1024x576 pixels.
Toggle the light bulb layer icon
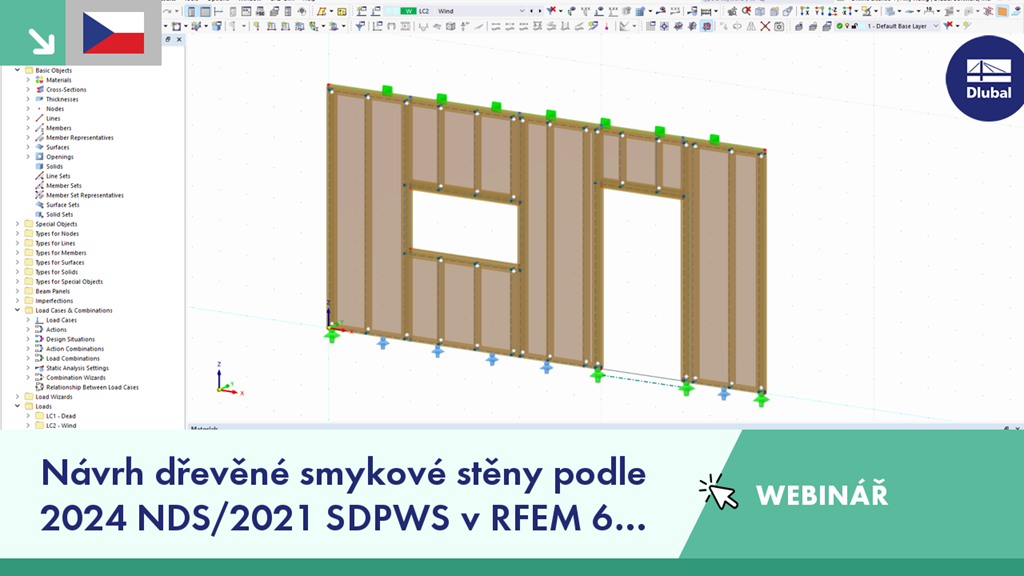tap(847, 26)
